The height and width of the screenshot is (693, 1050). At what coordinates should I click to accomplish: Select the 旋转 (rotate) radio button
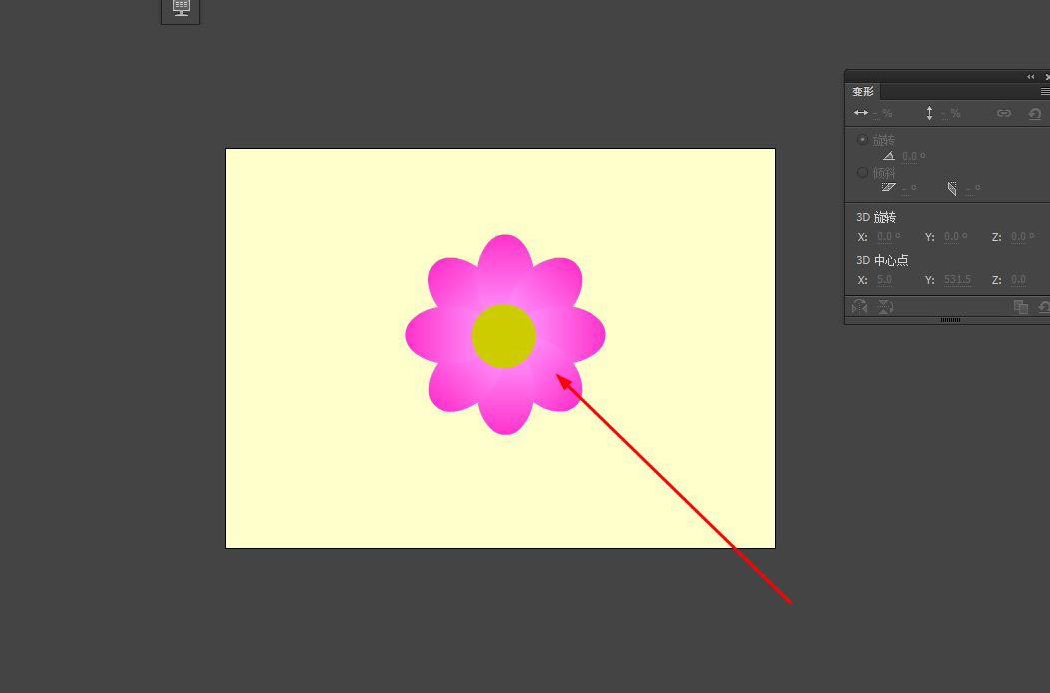(861, 139)
